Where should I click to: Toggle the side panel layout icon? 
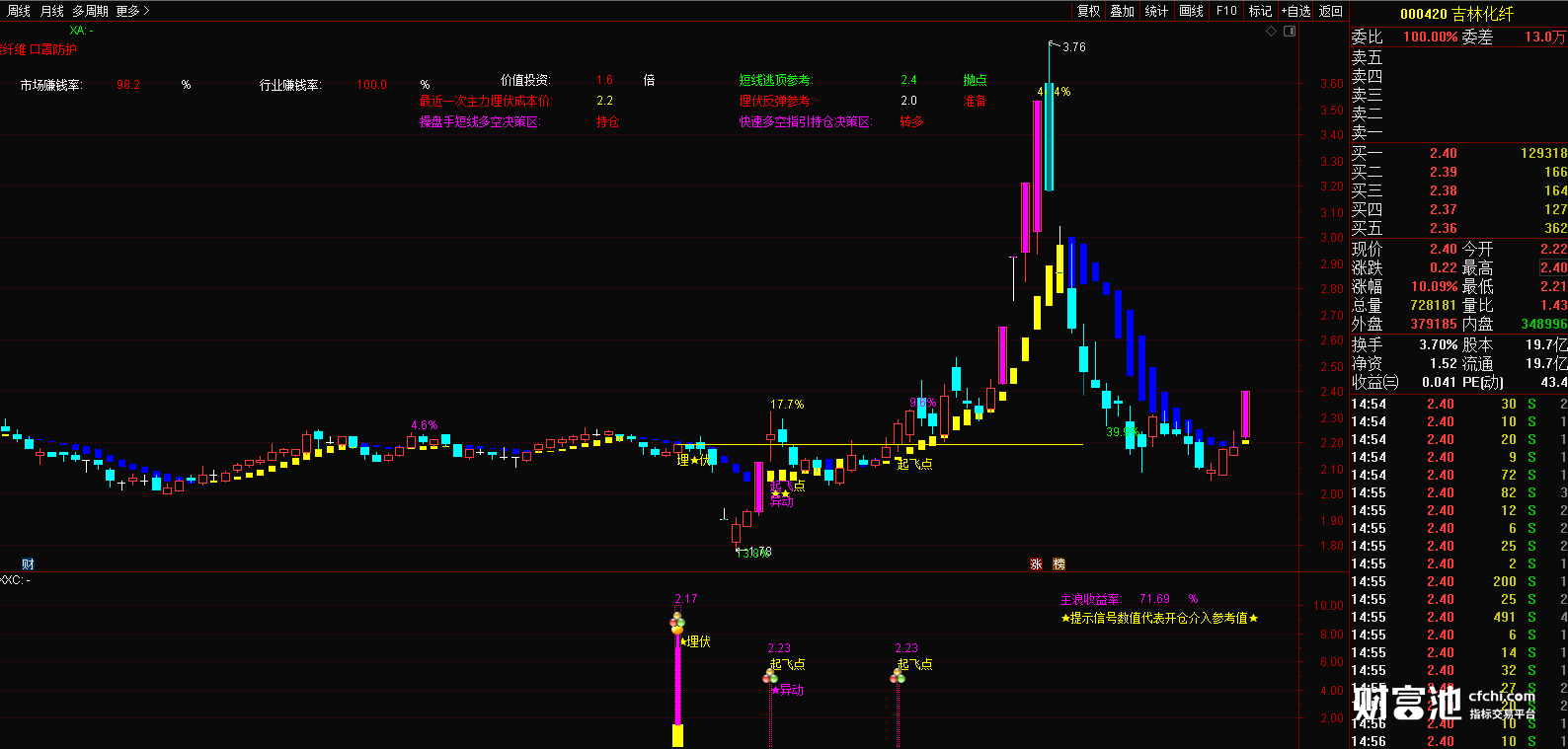pyautogui.click(x=1289, y=32)
